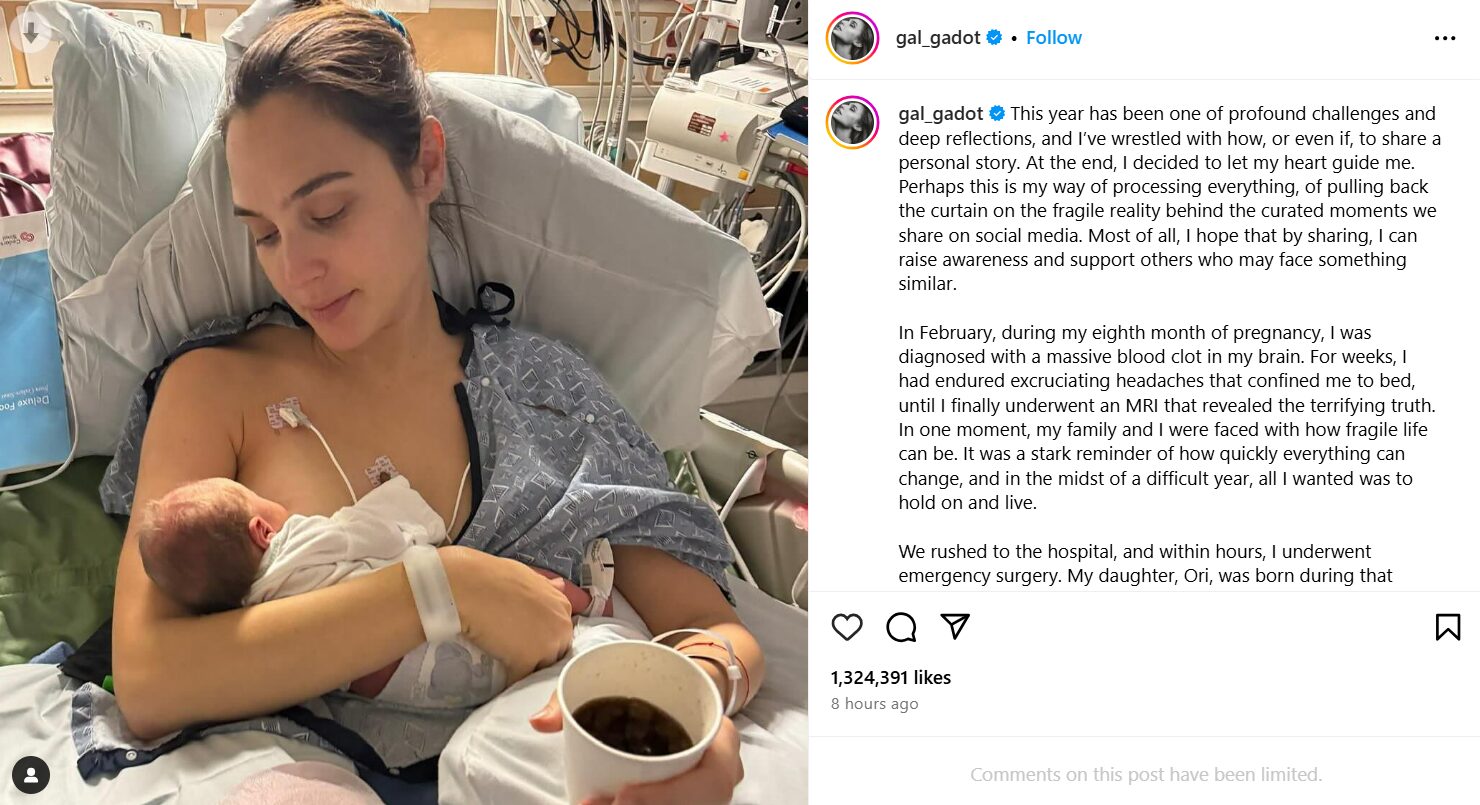Click the down arrow circle on the photo
Screen dimensions: 1480x805
coord(31,32)
